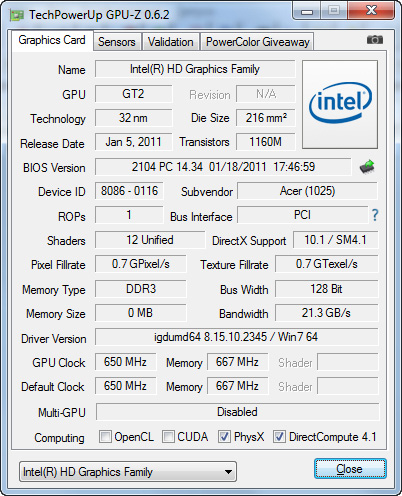Viewport: 402px width, 496px height.
Task: Click the Bus Interface question mark
Action: point(375,215)
